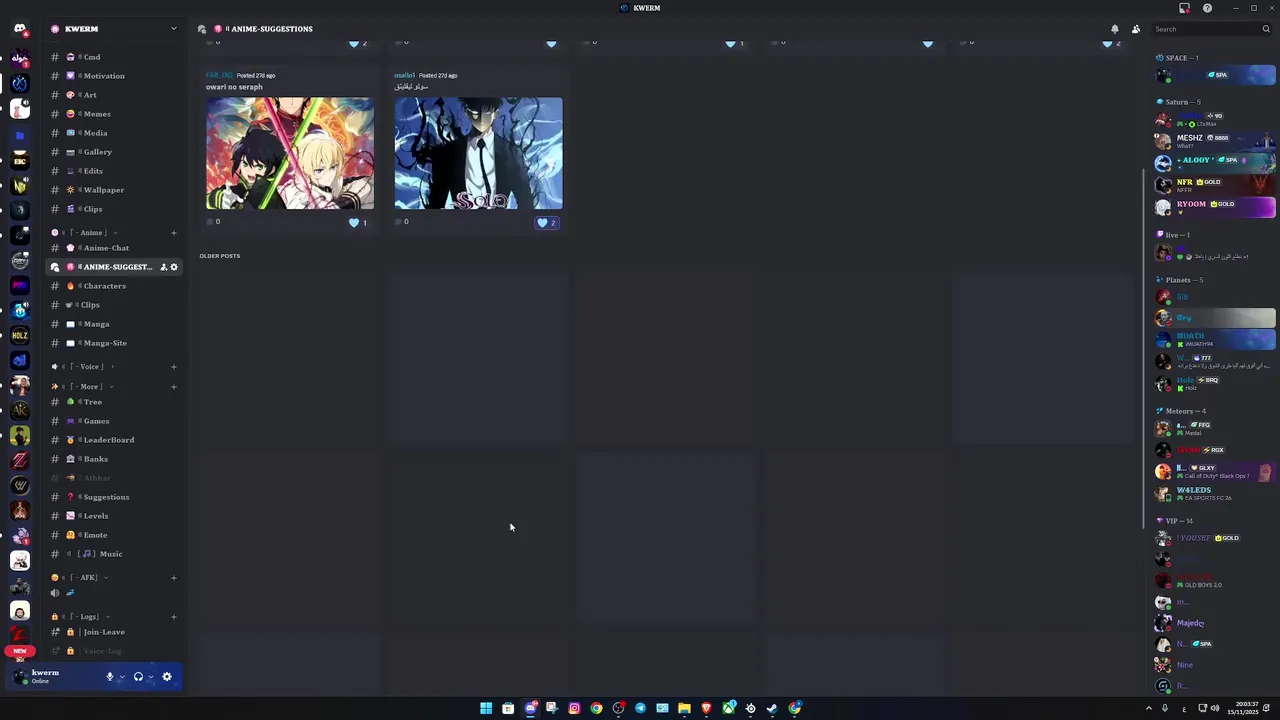Open the Levels channel
Screen dimensions: 1280x720
[115, 516]
